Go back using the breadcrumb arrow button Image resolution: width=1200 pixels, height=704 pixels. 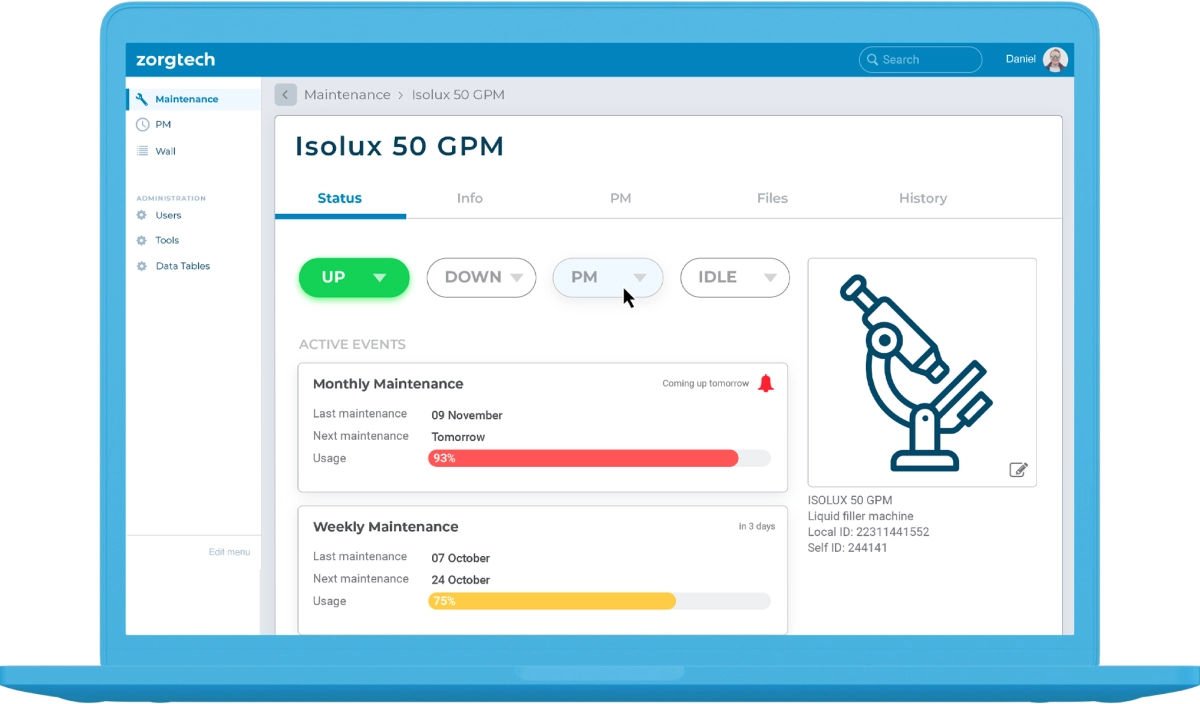coord(286,95)
